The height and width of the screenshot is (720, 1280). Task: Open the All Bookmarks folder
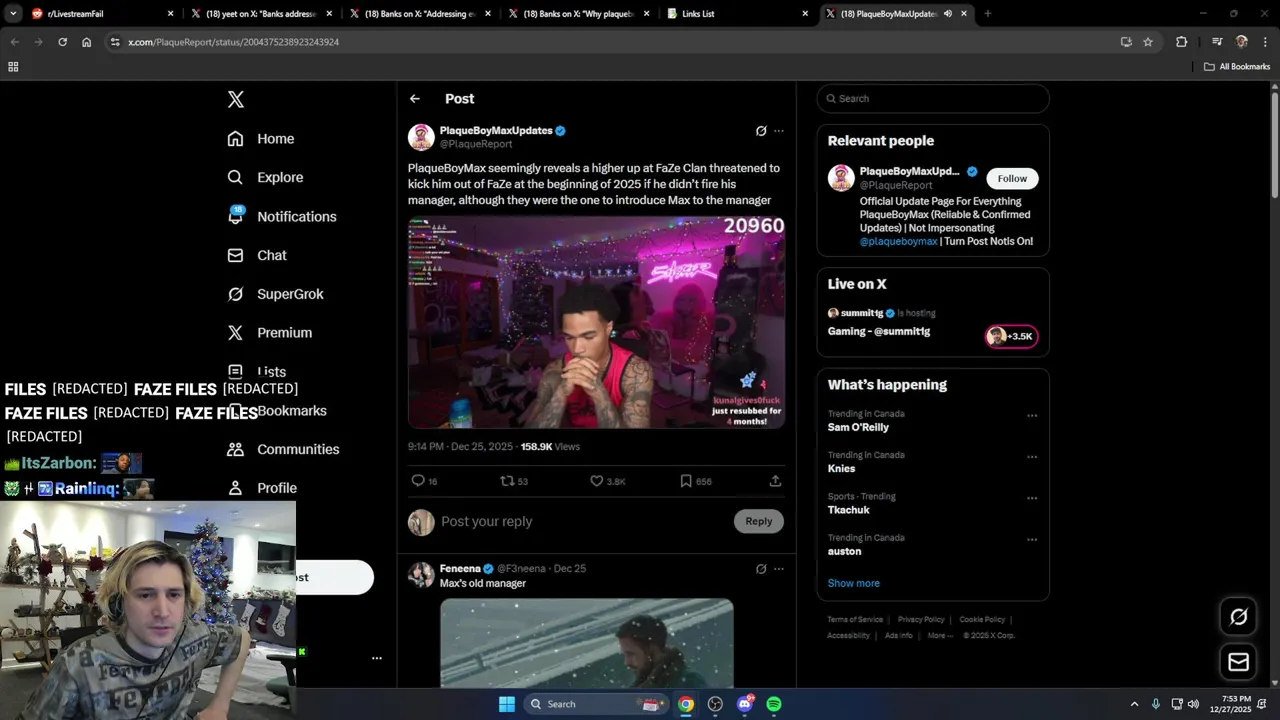coord(1237,67)
